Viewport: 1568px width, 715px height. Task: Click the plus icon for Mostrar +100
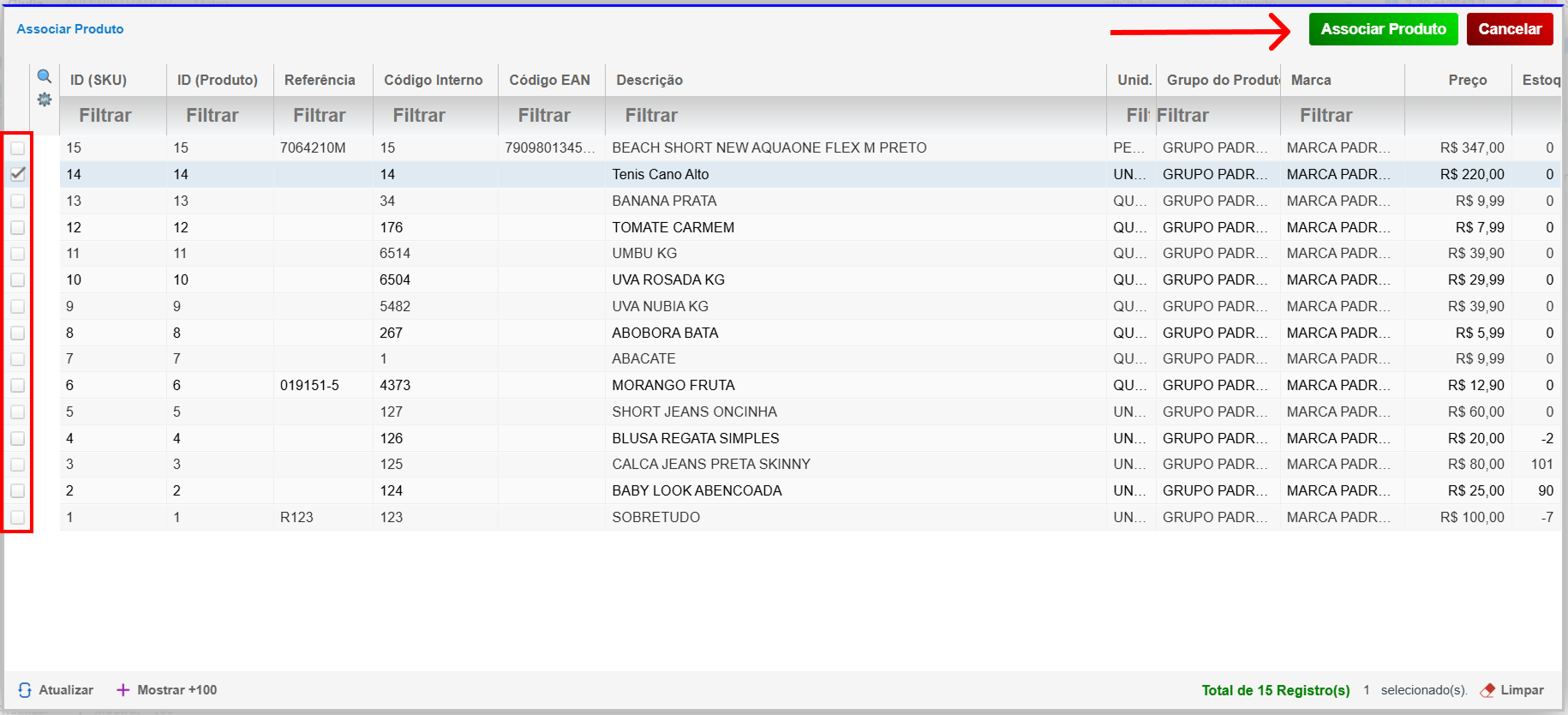(x=123, y=690)
